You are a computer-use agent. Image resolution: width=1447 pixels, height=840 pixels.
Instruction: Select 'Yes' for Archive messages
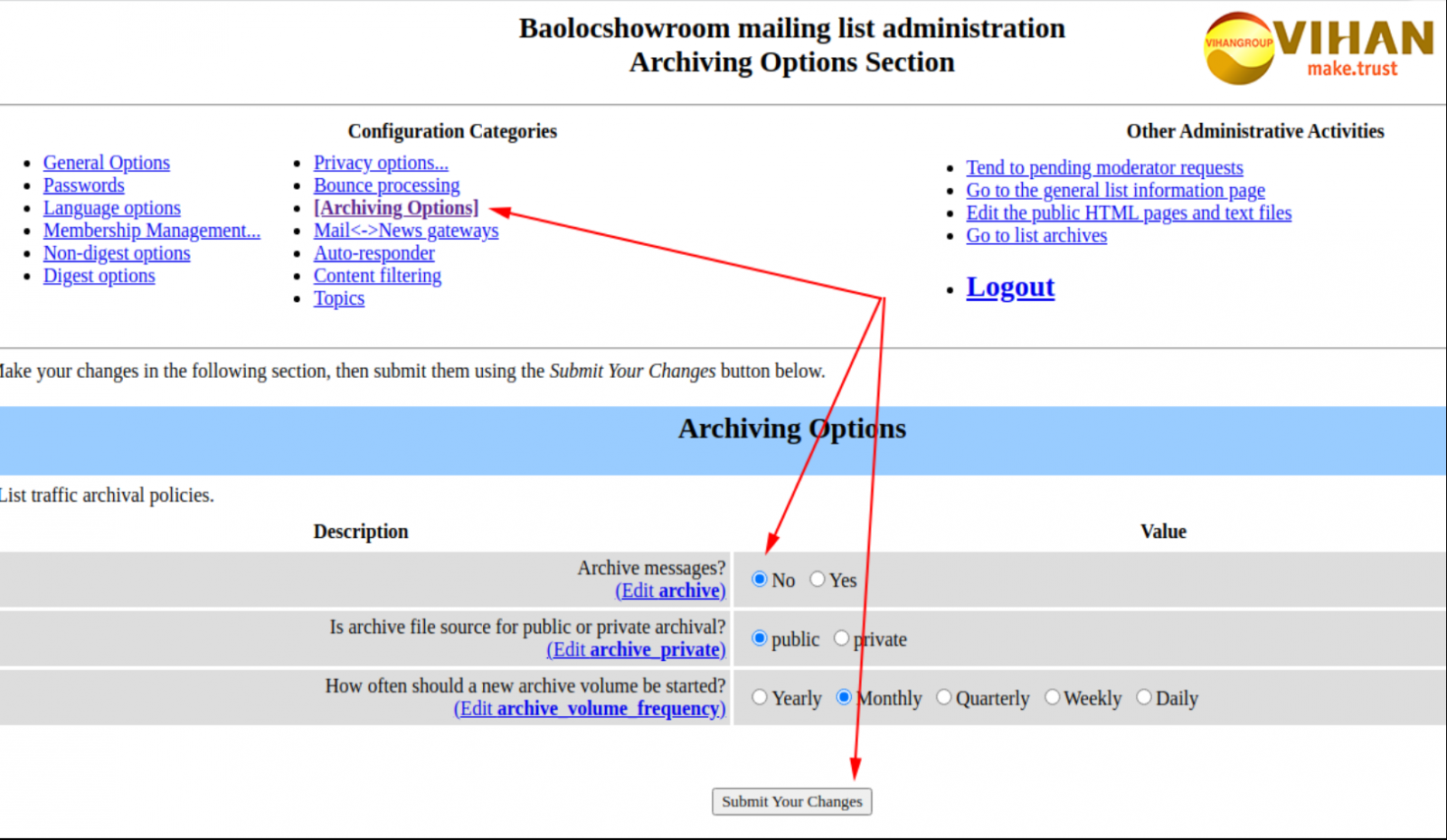click(x=818, y=580)
